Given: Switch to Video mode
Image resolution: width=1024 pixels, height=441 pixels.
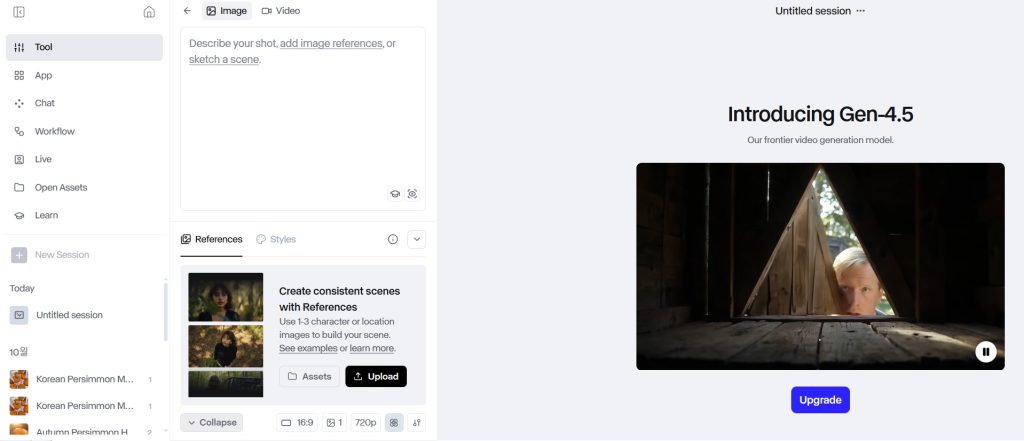Looking at the screenshot, I should pos(281,10).
